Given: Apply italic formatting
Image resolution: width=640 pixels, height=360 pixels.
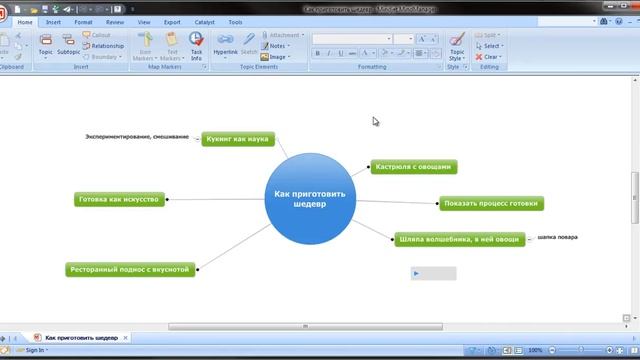Looking at the screenshot, I should coord(329,53).
